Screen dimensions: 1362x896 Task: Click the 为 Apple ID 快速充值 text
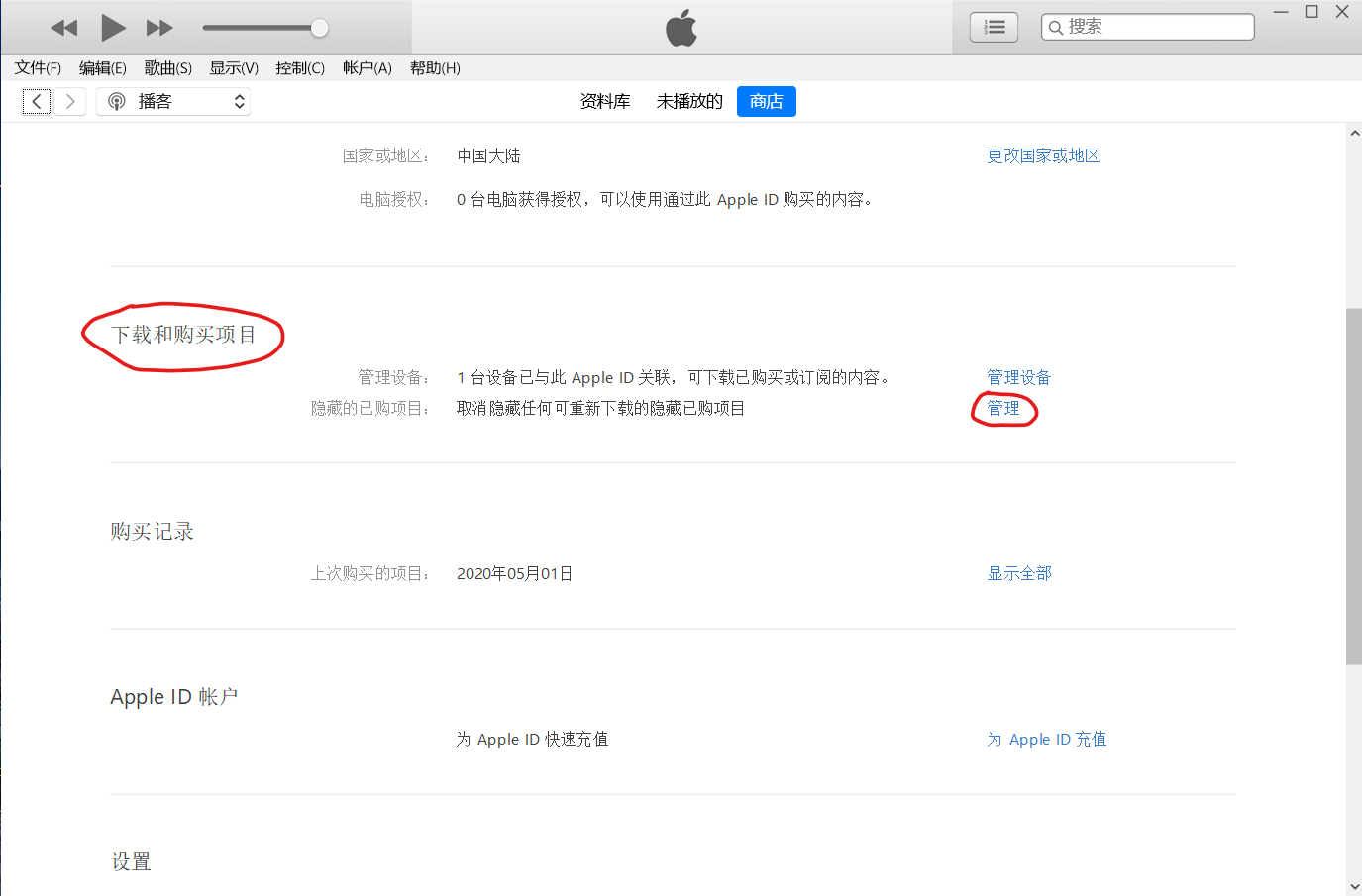(x=532, y=739)
